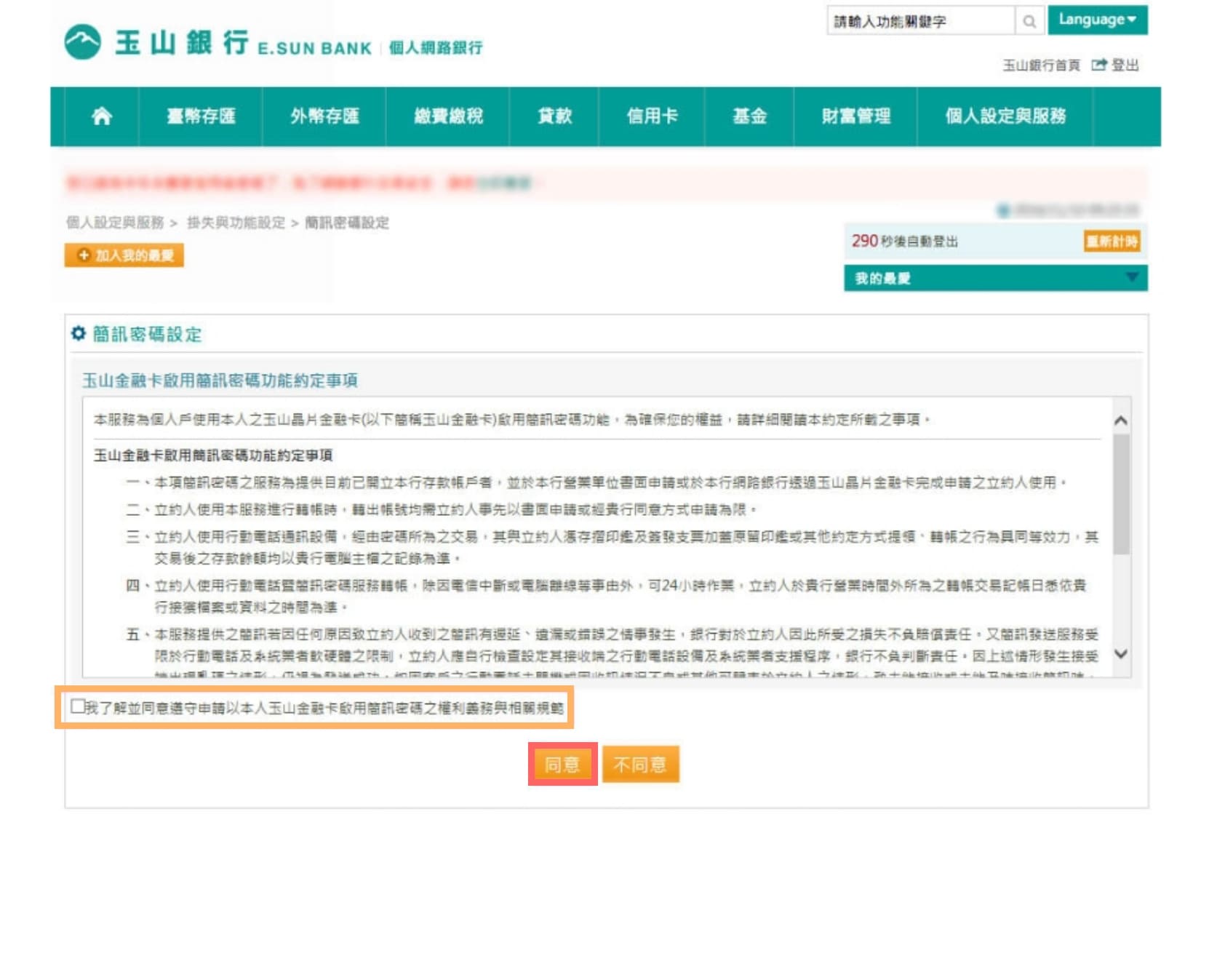Open the 貸款 menu
The width and height of the screenshot is (1209, 980).
click(x=554, y=116)
